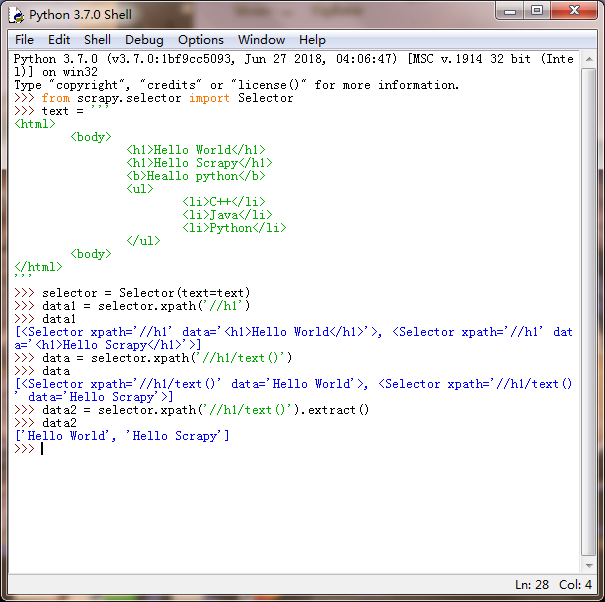This screenshot has height=602, width=605.
Task: Click the <h1>Hello Scrapy</h1> line
Action: (x=199, y=163)
